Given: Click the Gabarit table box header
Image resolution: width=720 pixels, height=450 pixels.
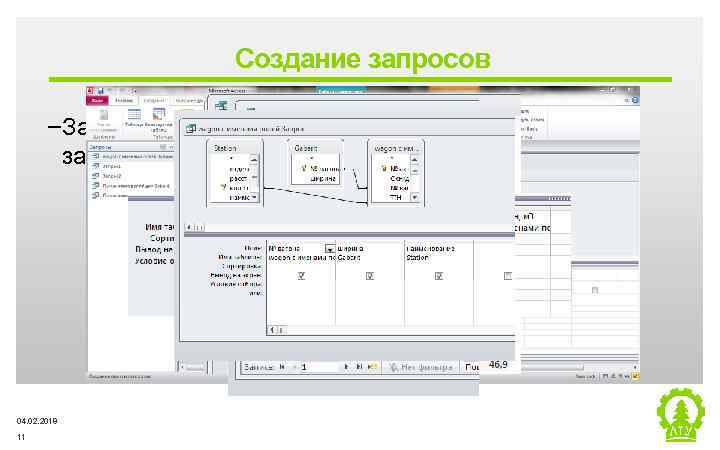Looking at the screenshot, I should point(316,148).
